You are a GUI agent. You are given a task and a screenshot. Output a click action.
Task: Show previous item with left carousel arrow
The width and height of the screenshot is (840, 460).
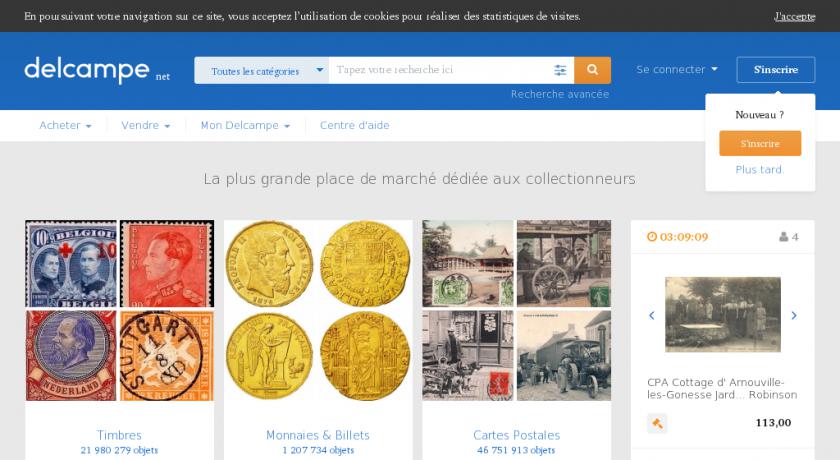click(x=651, y=315)
